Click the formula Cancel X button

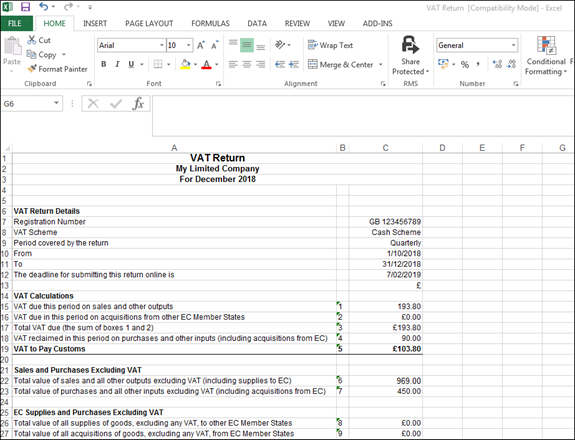click(93, 104)
